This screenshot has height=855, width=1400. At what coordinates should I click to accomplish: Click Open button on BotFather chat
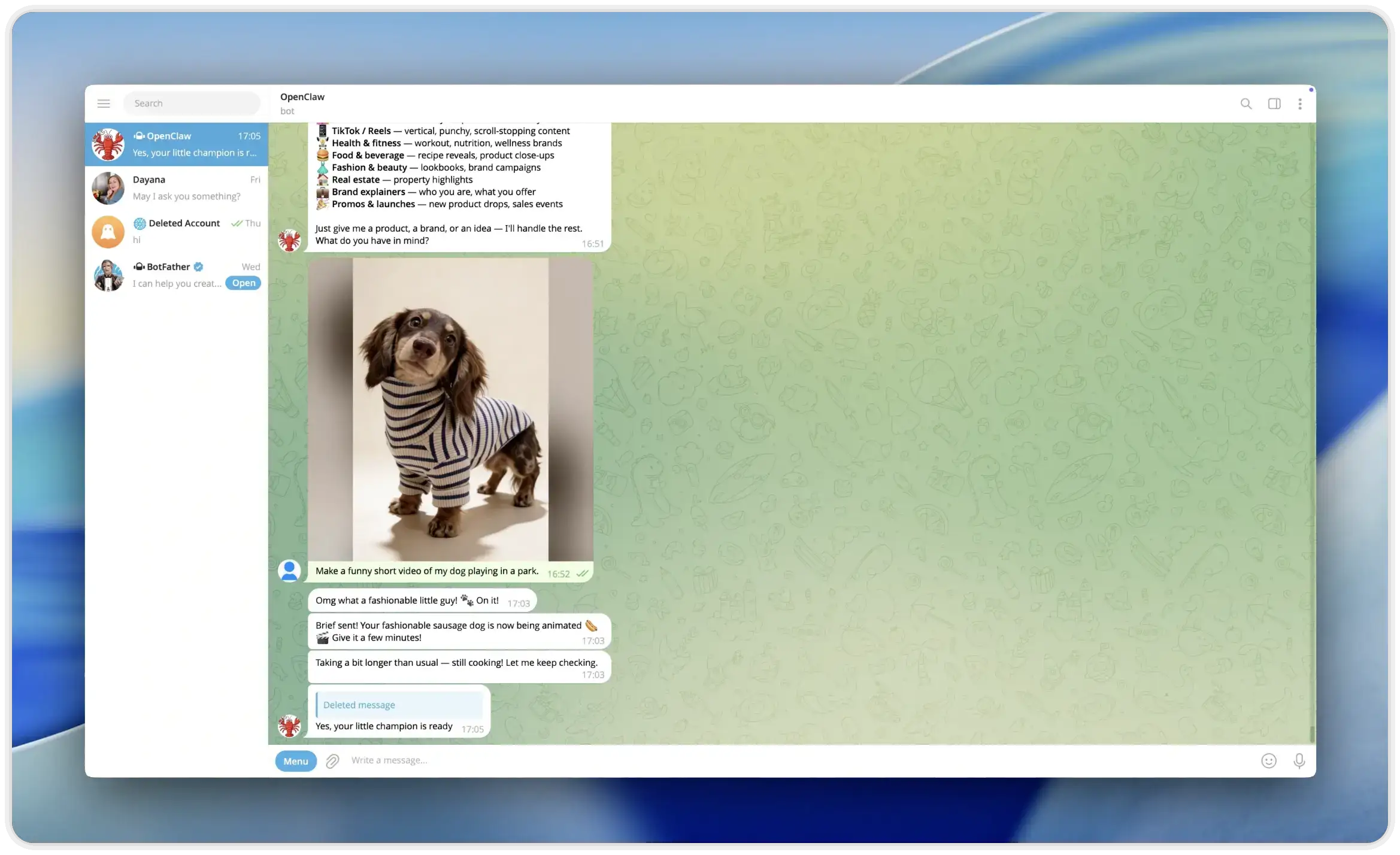(243, 283)
